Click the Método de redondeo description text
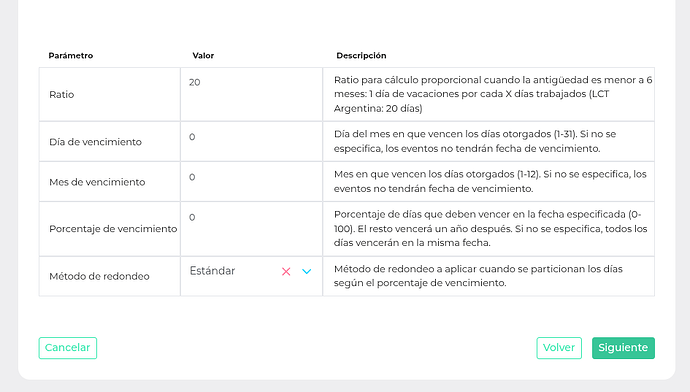Viewport: 690px width, 392px height. pos(478,276)
